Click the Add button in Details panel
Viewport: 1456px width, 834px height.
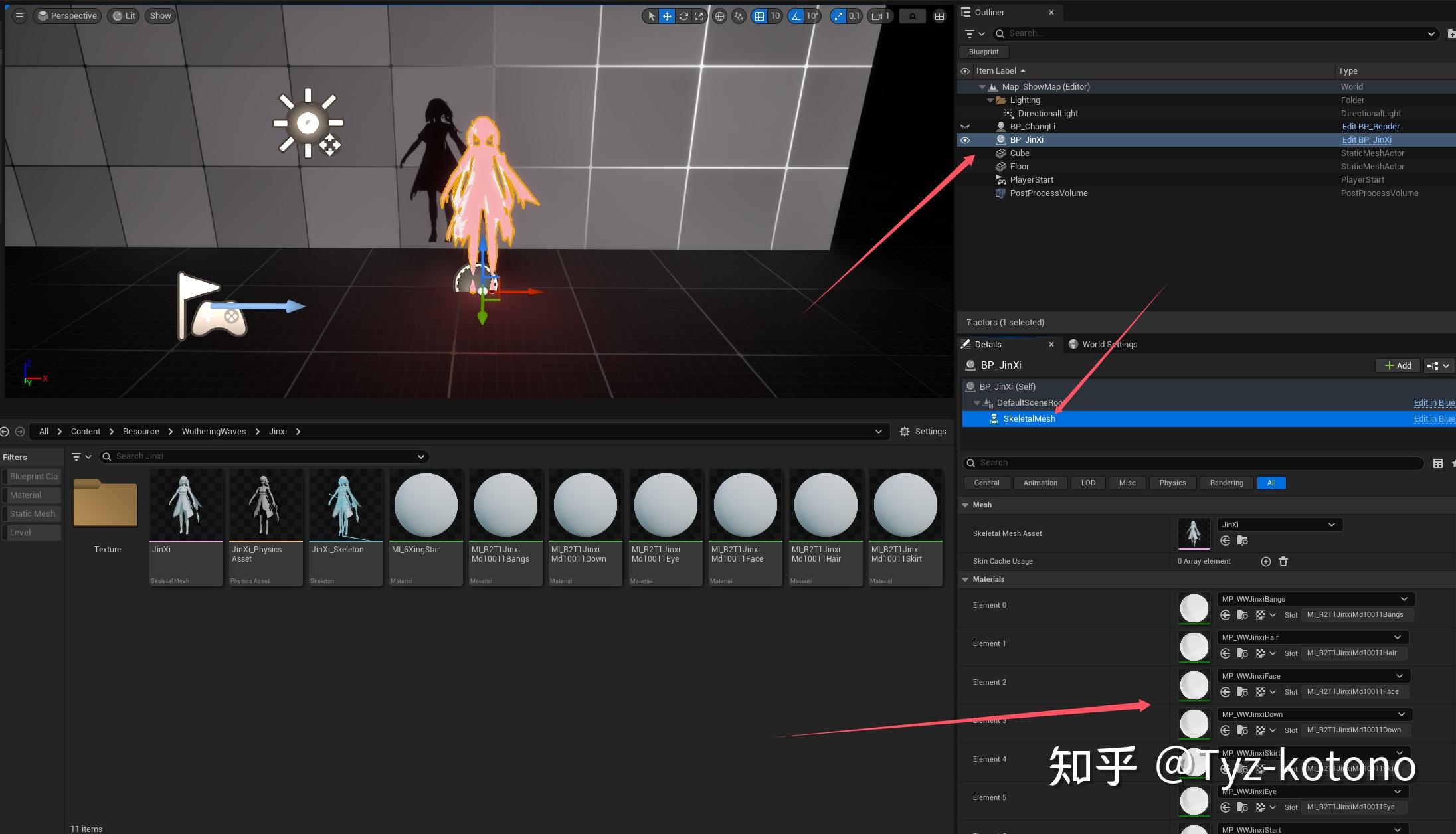[x=1397, y=365]
